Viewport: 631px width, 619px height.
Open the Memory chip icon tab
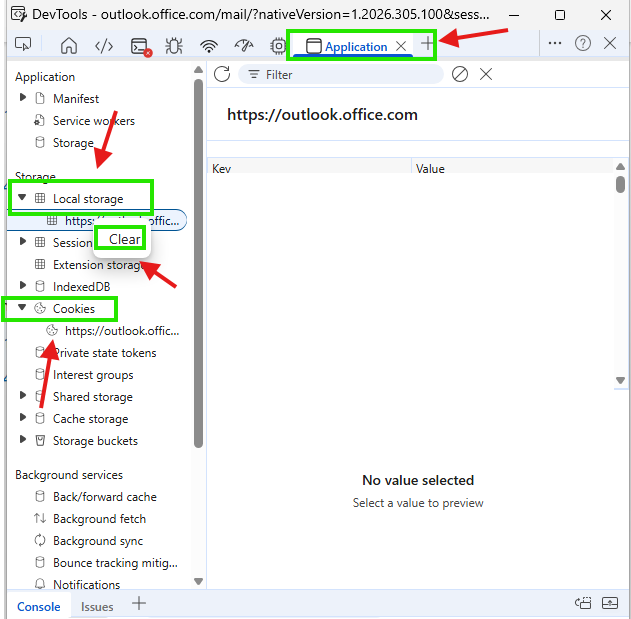(278, 46)
